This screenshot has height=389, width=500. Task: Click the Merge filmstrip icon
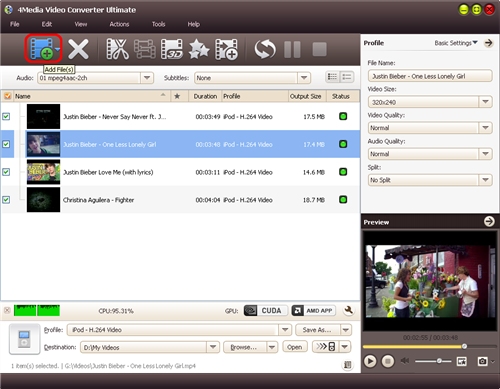tap(145, 49)
